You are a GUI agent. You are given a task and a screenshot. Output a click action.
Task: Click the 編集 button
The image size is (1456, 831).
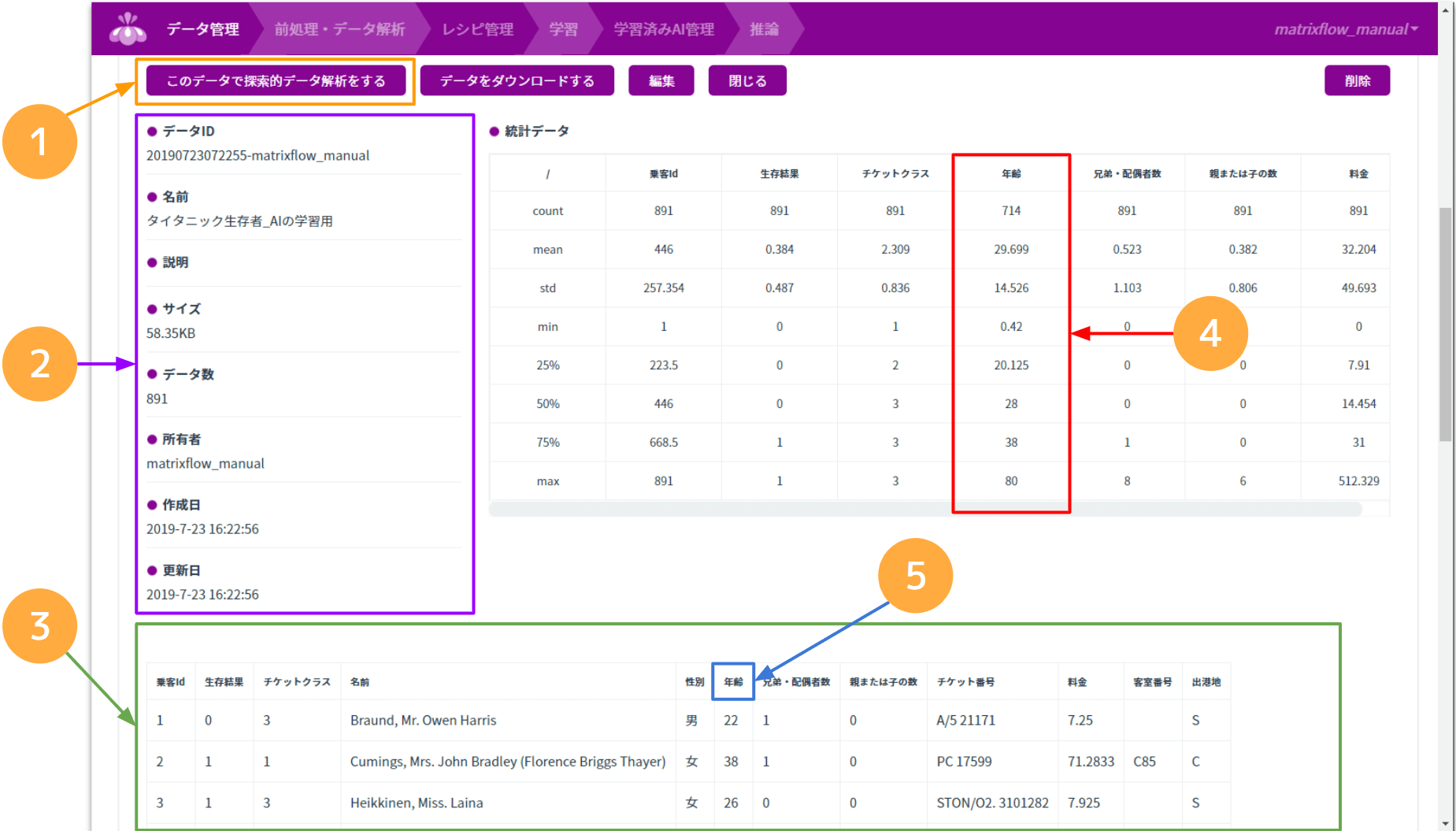661,80
